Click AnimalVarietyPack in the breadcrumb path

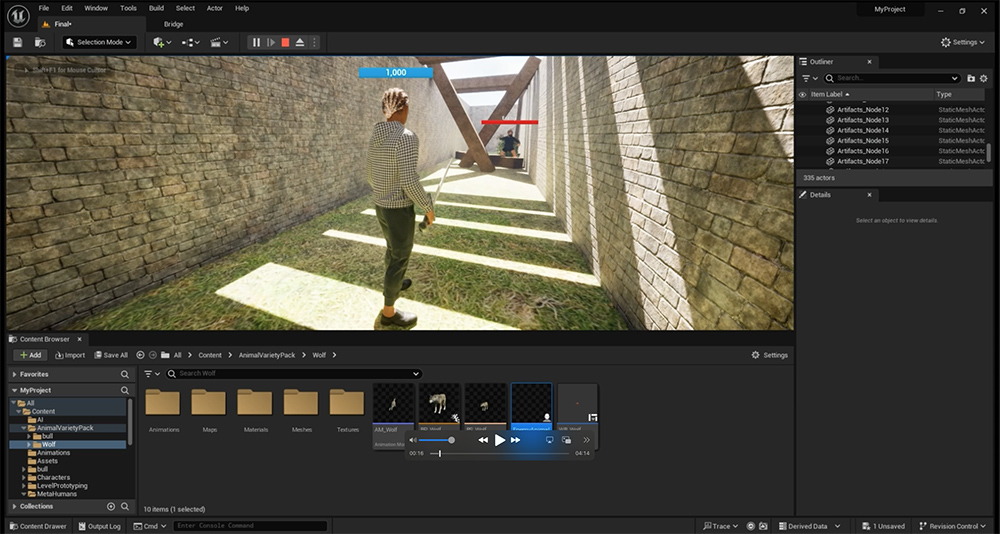coord(267,355)
